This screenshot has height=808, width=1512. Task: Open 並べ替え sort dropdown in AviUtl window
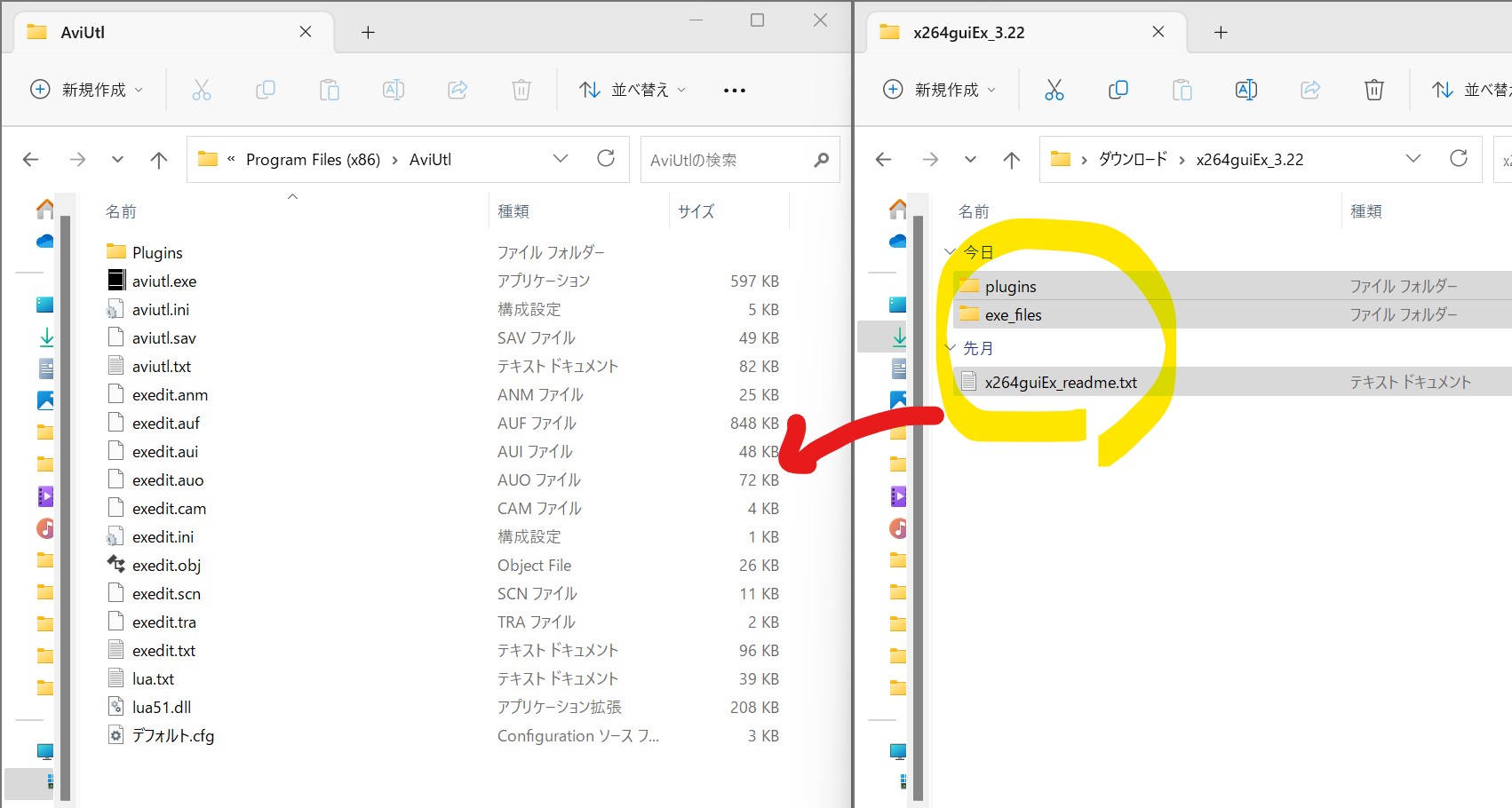point(633,90)
